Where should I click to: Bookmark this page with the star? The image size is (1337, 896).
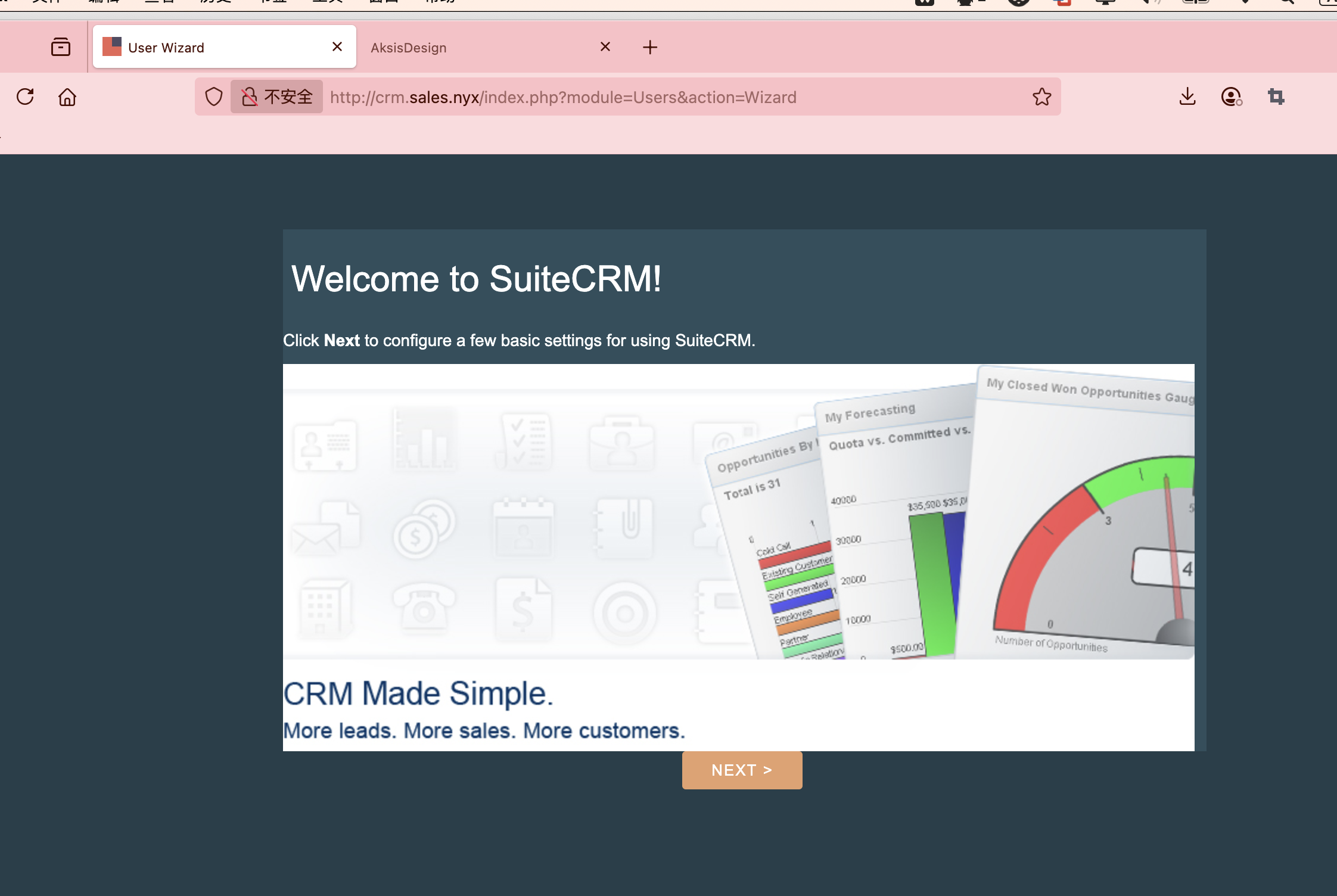(x=1042, y=97)
